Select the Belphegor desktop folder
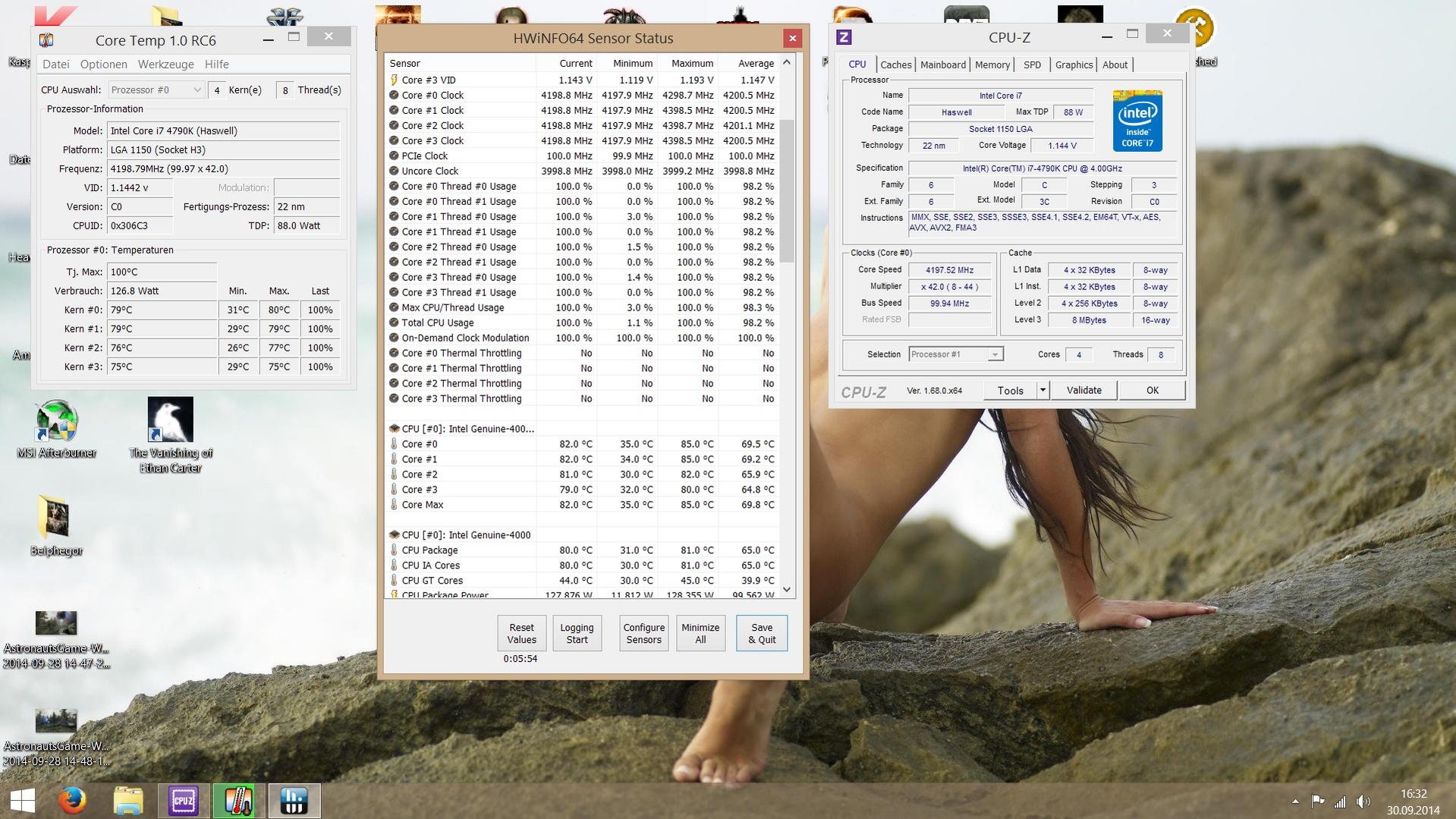The height and width of the screenshot is (819, 1456). [56, 525]
